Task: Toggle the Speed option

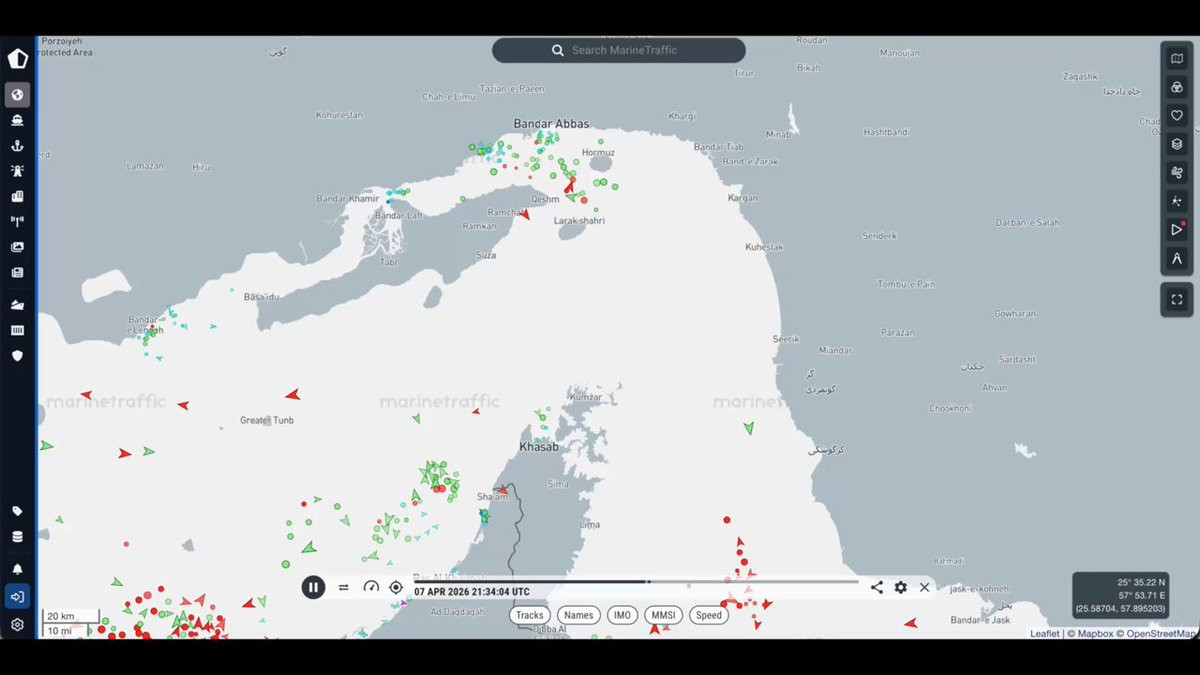Action: coord(709,615)
